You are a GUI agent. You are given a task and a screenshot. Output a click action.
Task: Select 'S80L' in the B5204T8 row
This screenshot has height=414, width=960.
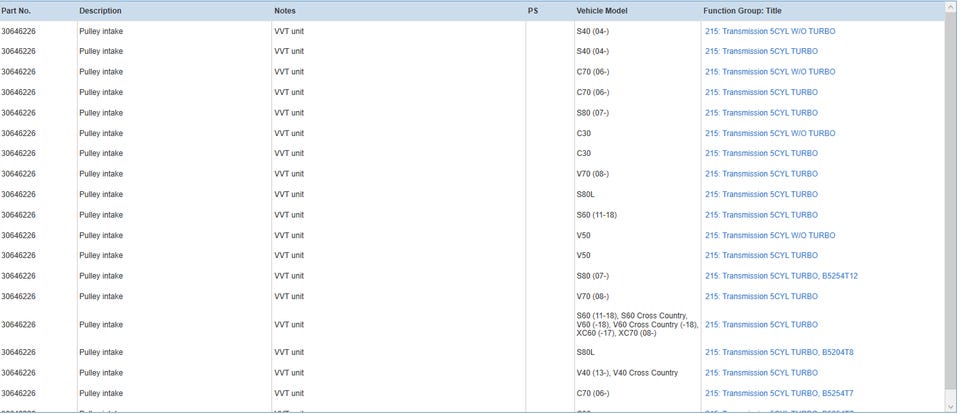coord(585,352)
